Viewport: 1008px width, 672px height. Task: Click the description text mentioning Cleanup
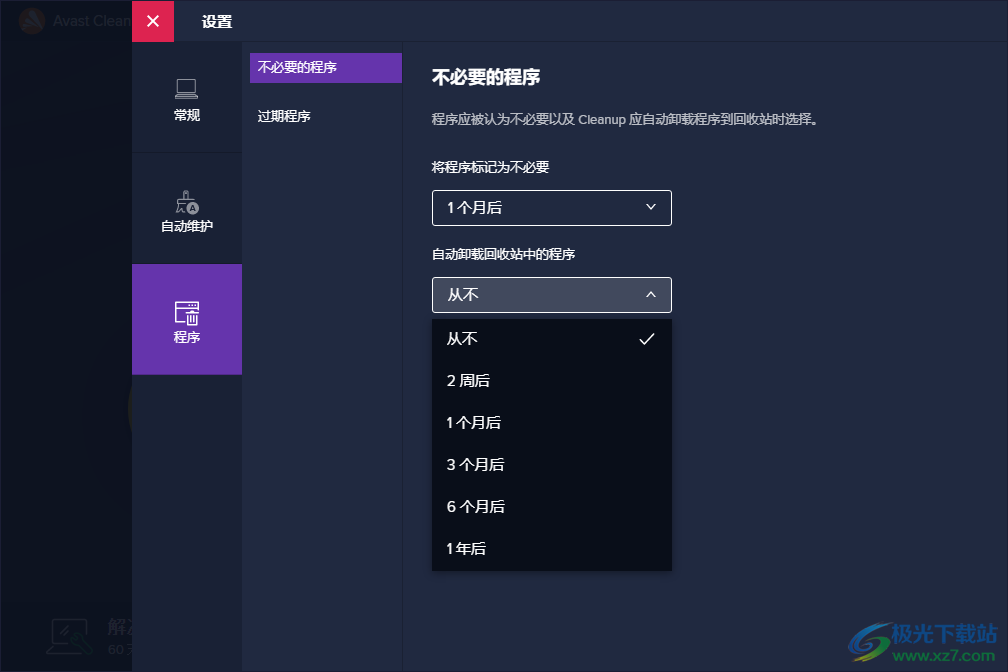tap(624, 119)
